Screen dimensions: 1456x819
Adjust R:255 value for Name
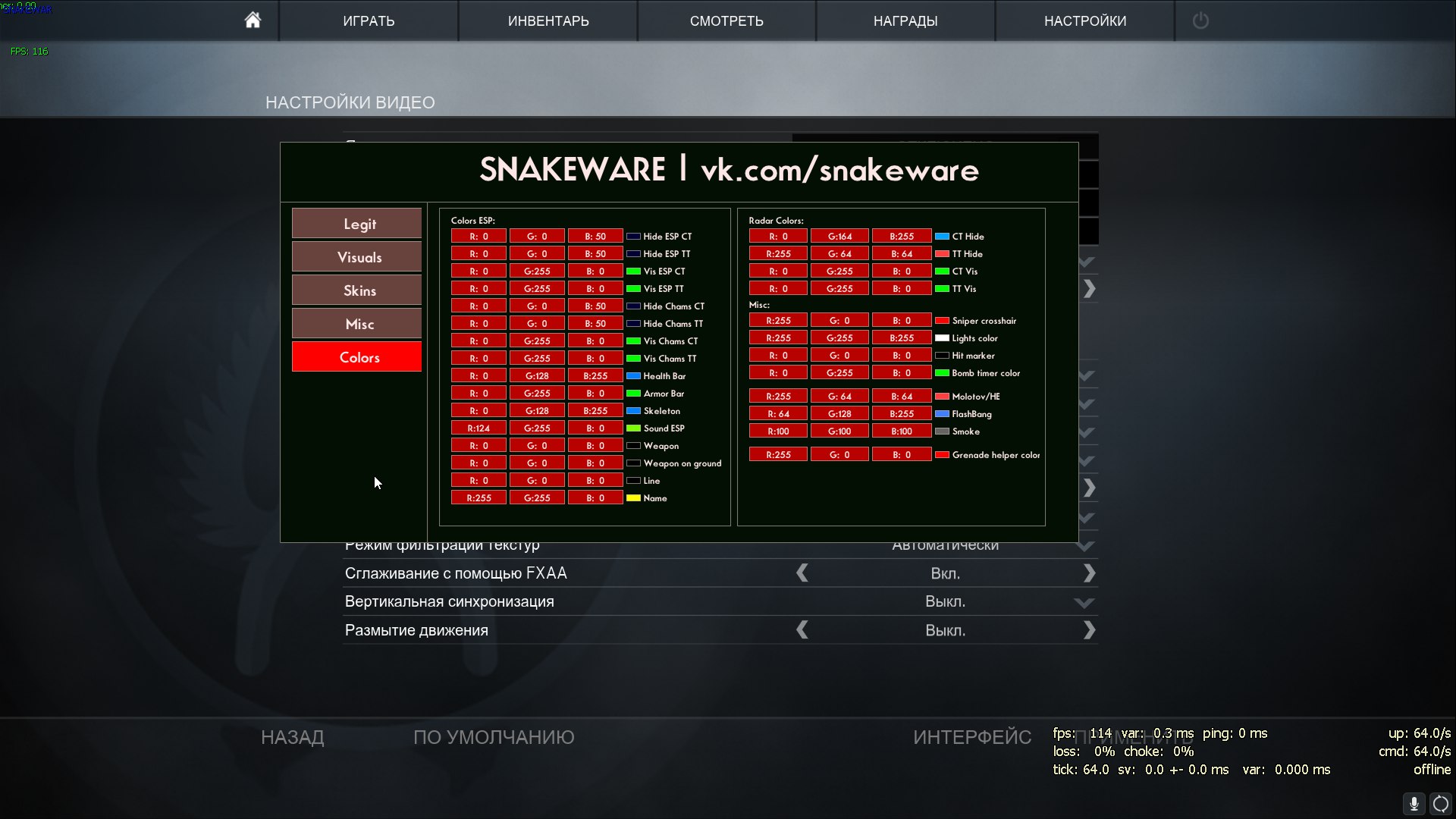coord(479,498)
